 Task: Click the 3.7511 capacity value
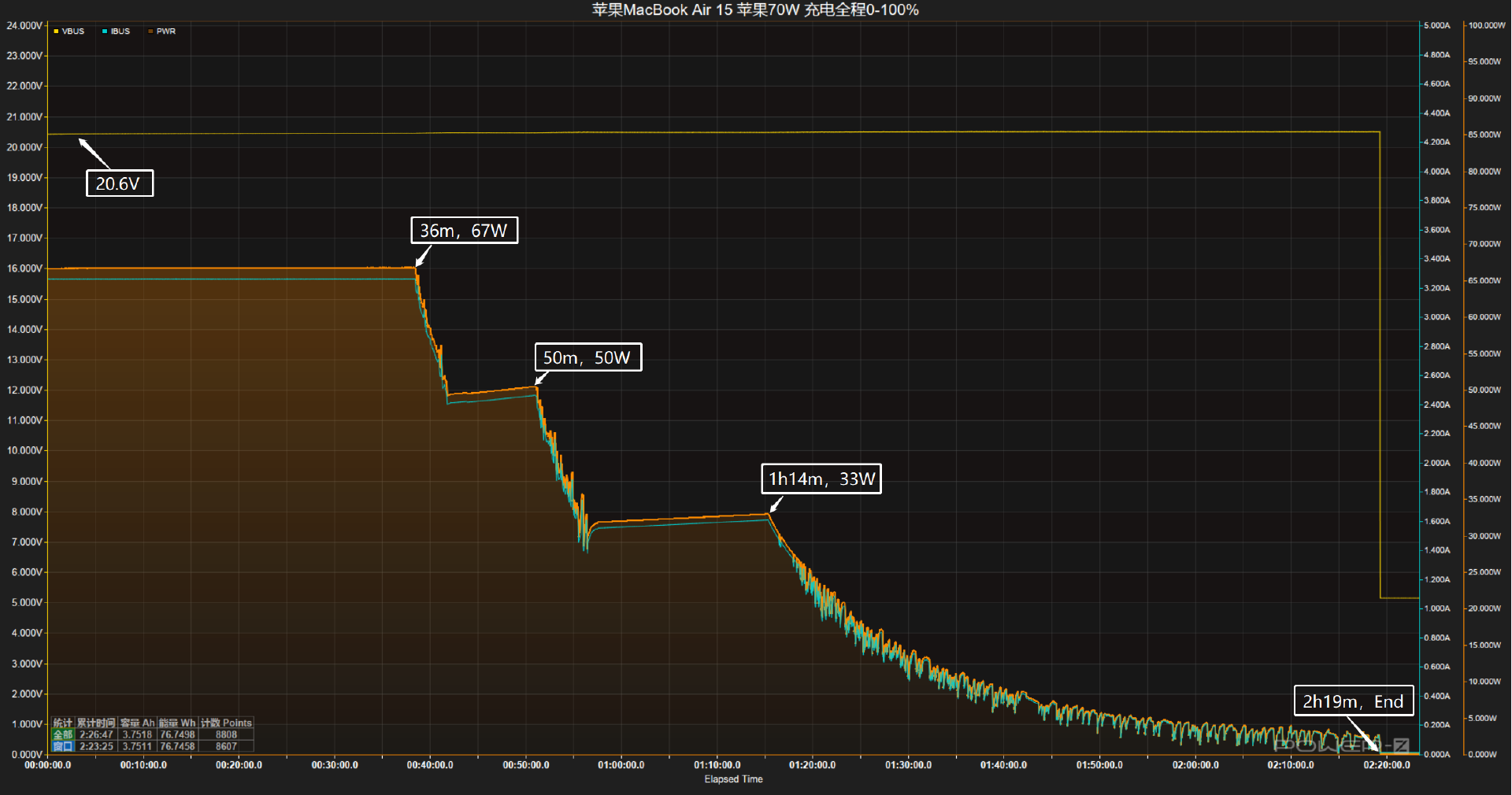pyautogui.click(x=137, y=746)
